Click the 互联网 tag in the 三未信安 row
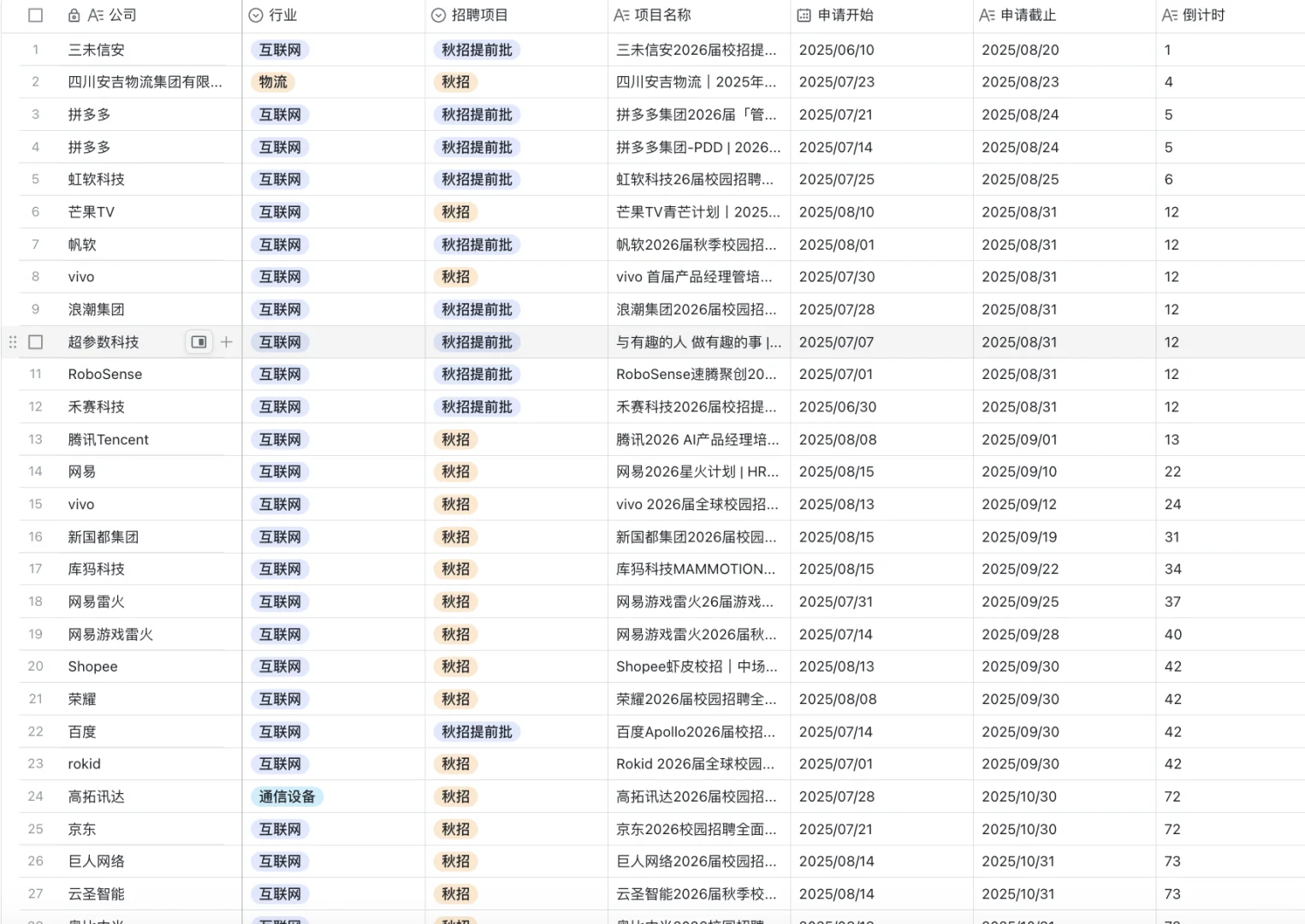This screenshot has width=1305, height=924. [x=280, y=50]
